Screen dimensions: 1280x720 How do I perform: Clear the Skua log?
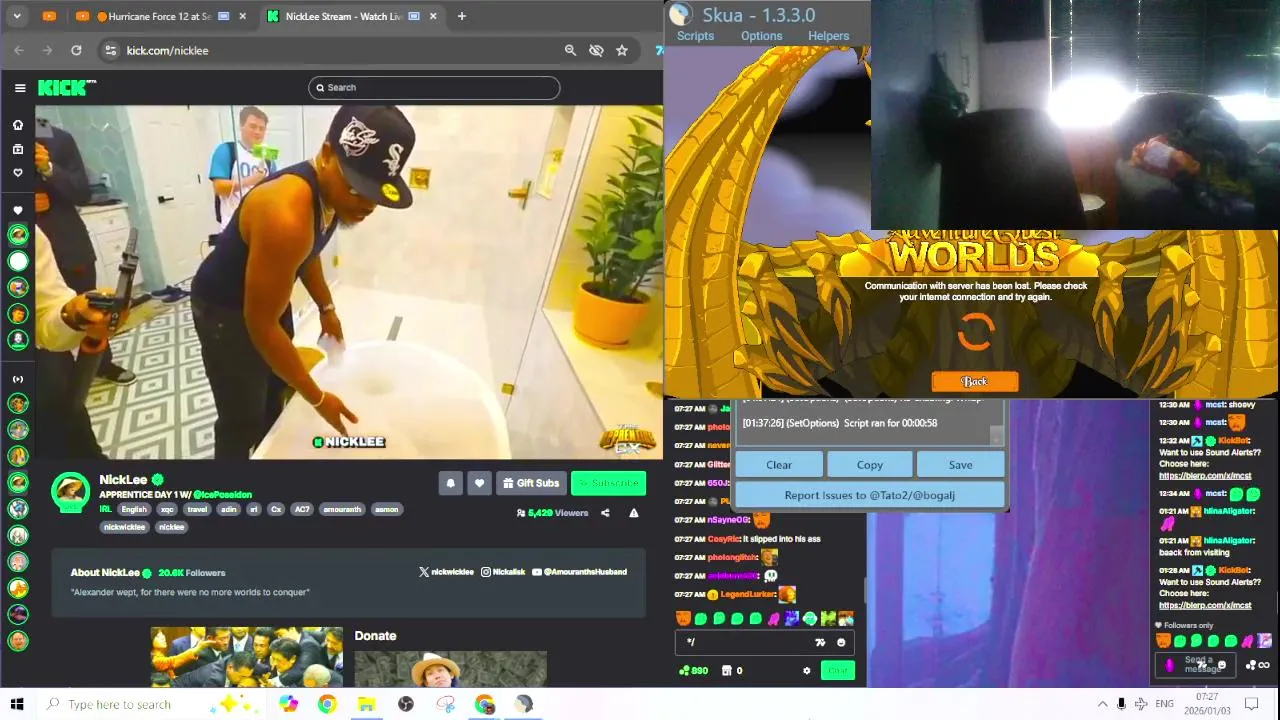coord(779,465)
